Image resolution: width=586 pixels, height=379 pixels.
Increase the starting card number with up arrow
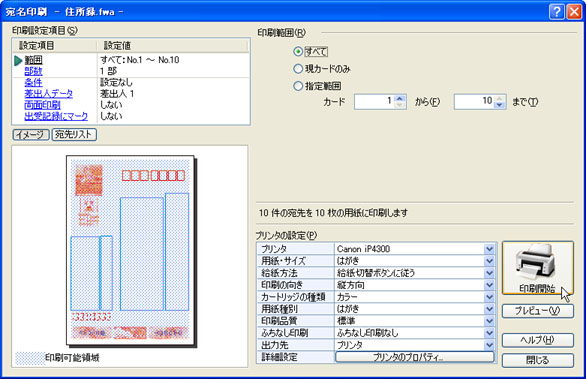tap(400, 98)
